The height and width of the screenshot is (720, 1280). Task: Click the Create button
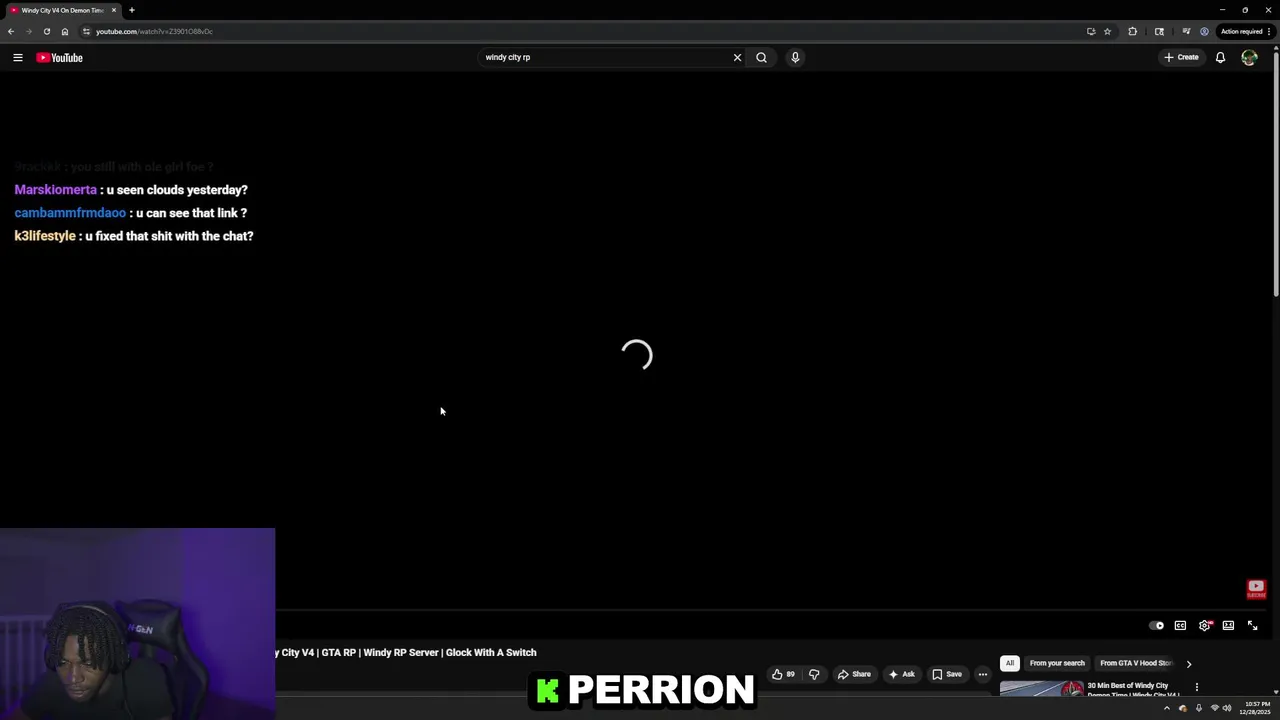point(1181,57)
